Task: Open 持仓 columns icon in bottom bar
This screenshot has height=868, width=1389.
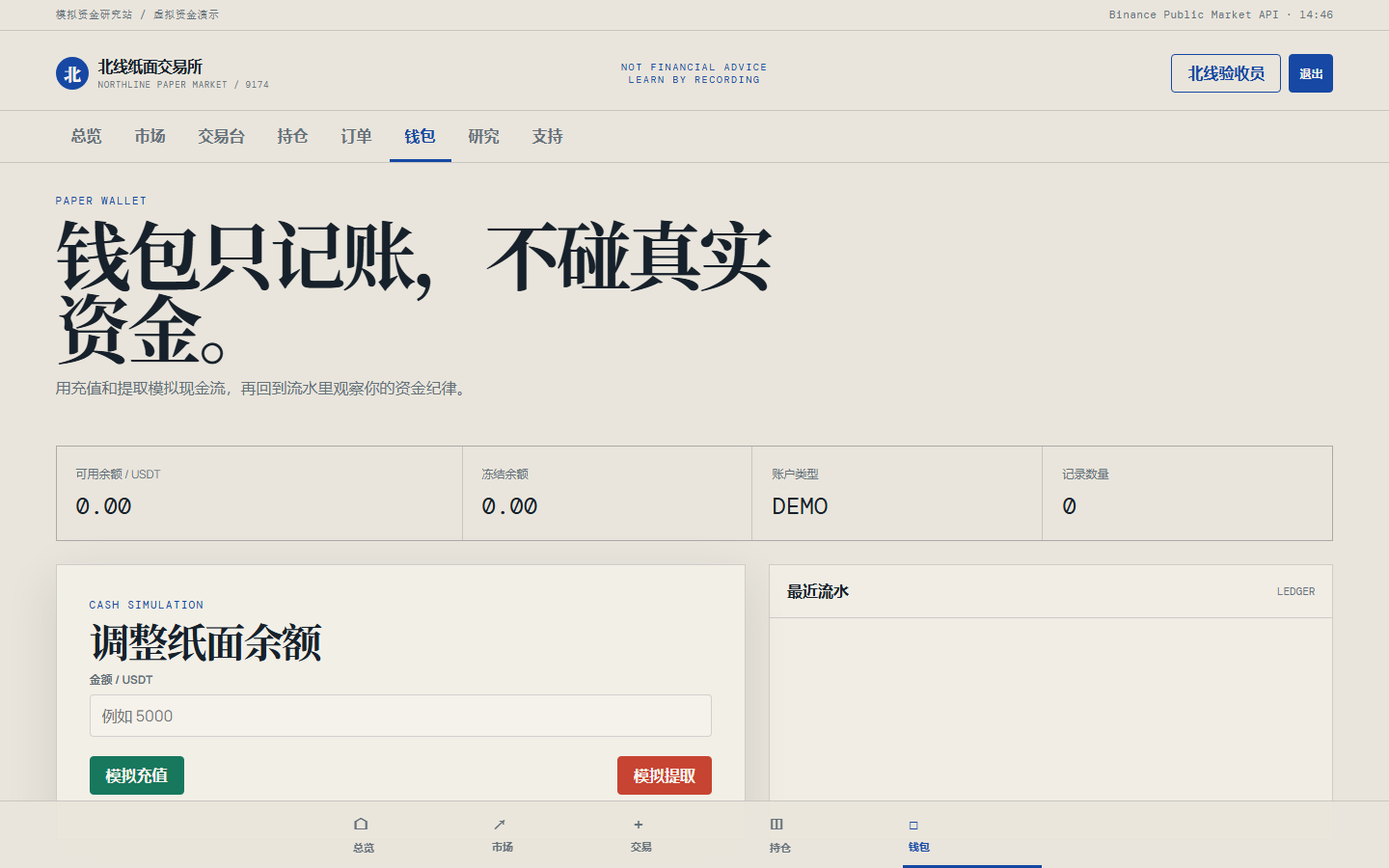Action: [x=776, y=825]
